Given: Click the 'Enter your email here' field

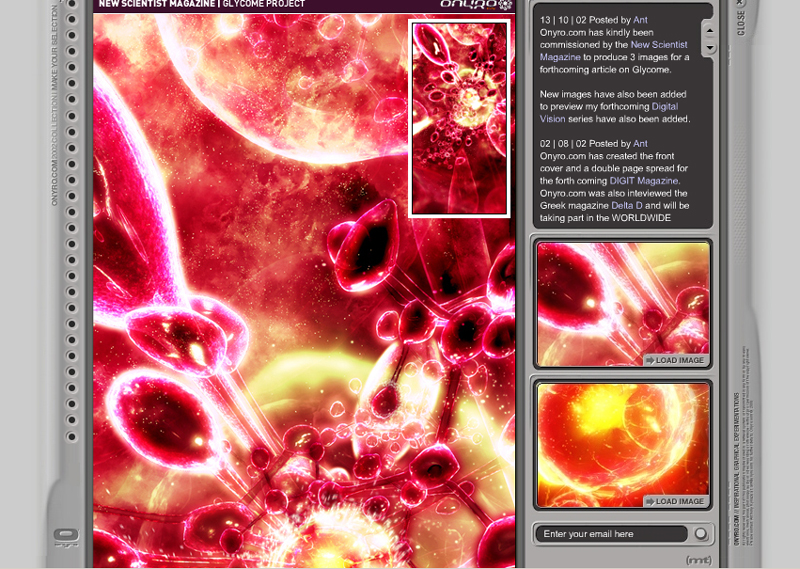Looking at the screenshot, I should pyautogui.click(x=611, y=534).
